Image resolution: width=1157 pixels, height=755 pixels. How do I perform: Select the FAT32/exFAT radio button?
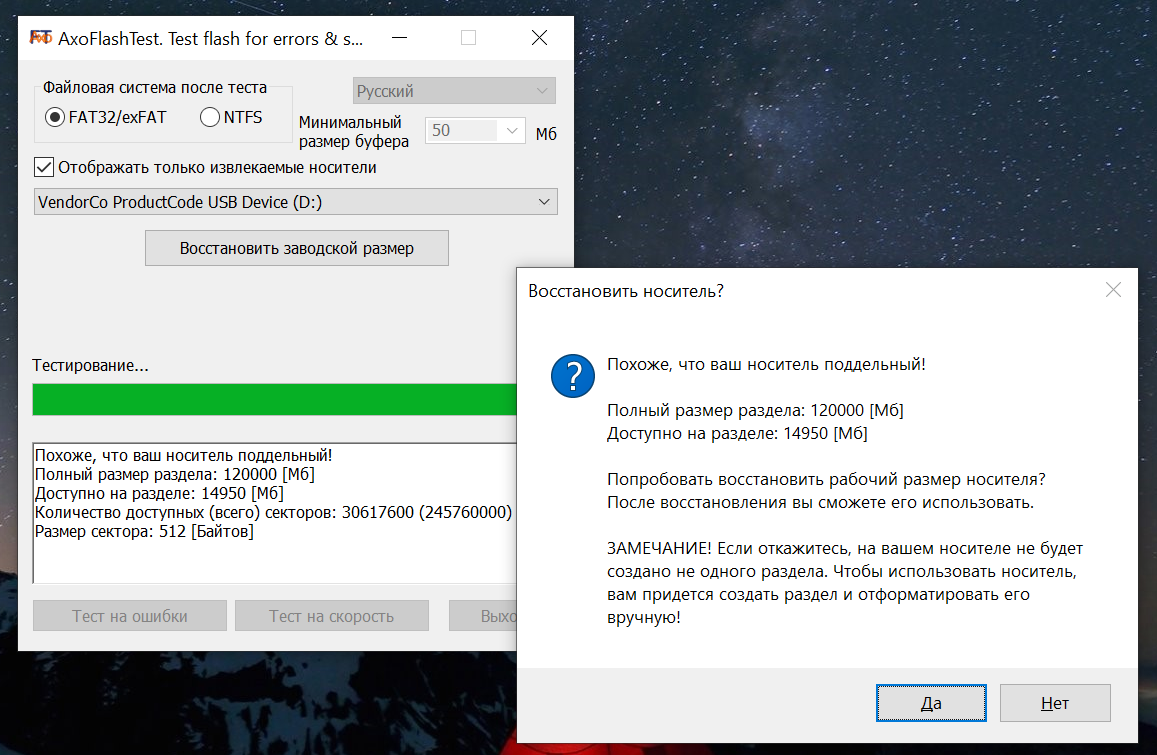coord(55,118)
